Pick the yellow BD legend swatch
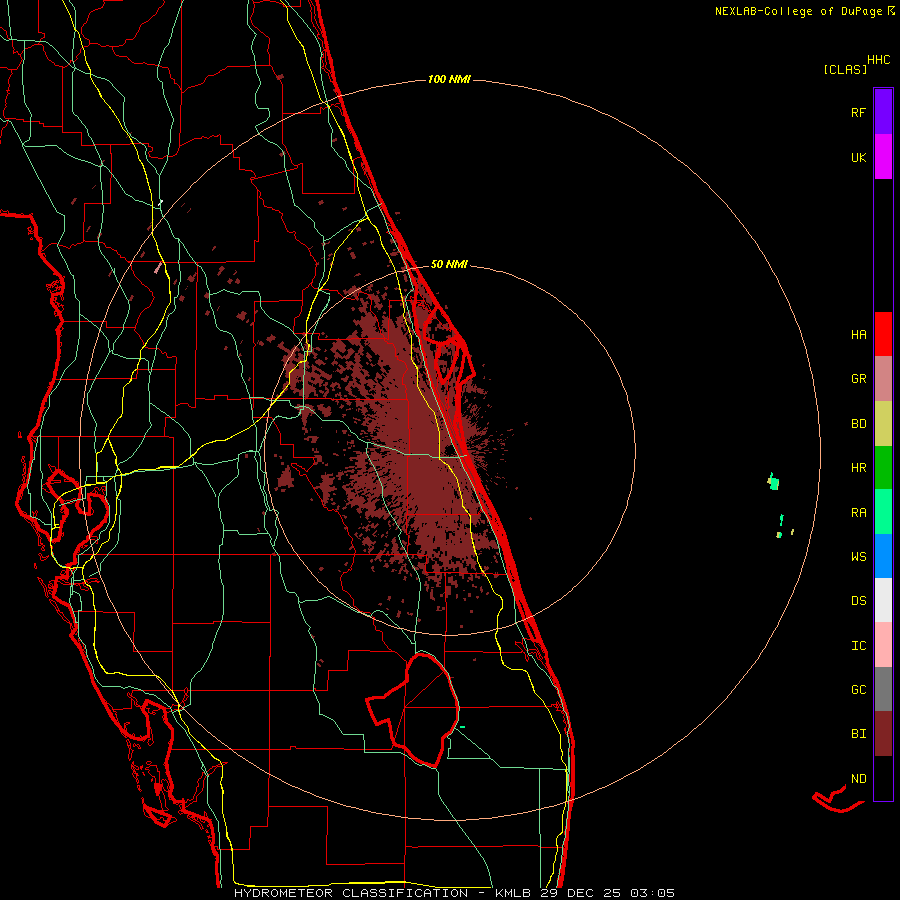900x900 pixels. 883,424
